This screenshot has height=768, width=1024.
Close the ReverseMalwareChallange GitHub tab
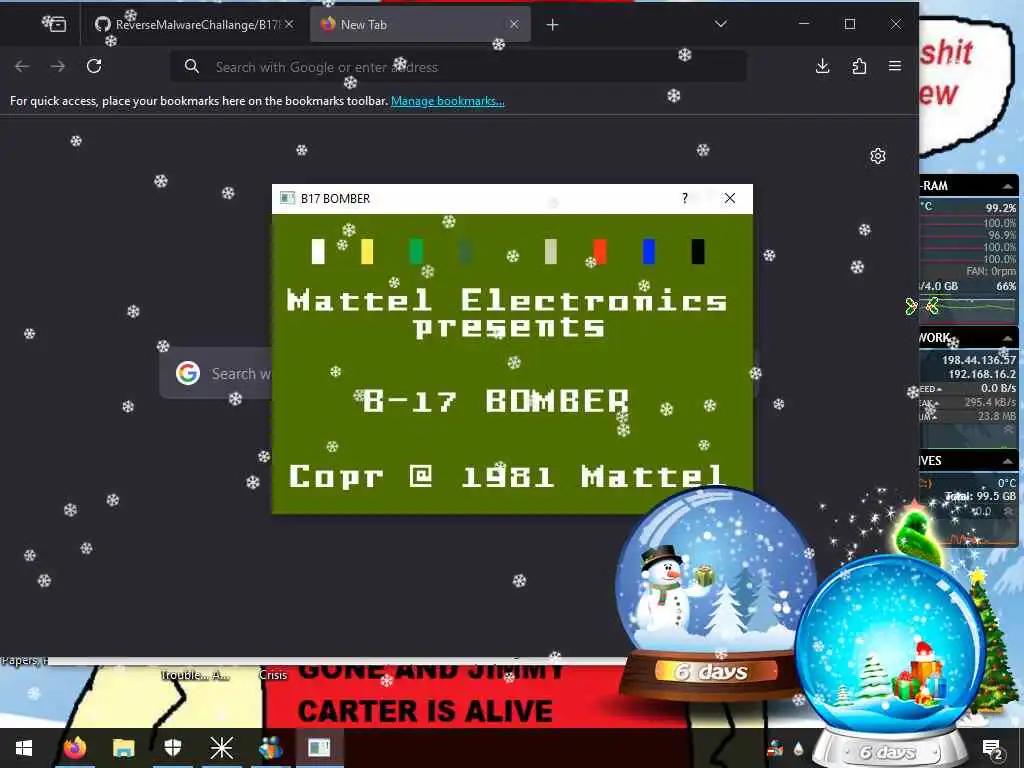[289, 24]
